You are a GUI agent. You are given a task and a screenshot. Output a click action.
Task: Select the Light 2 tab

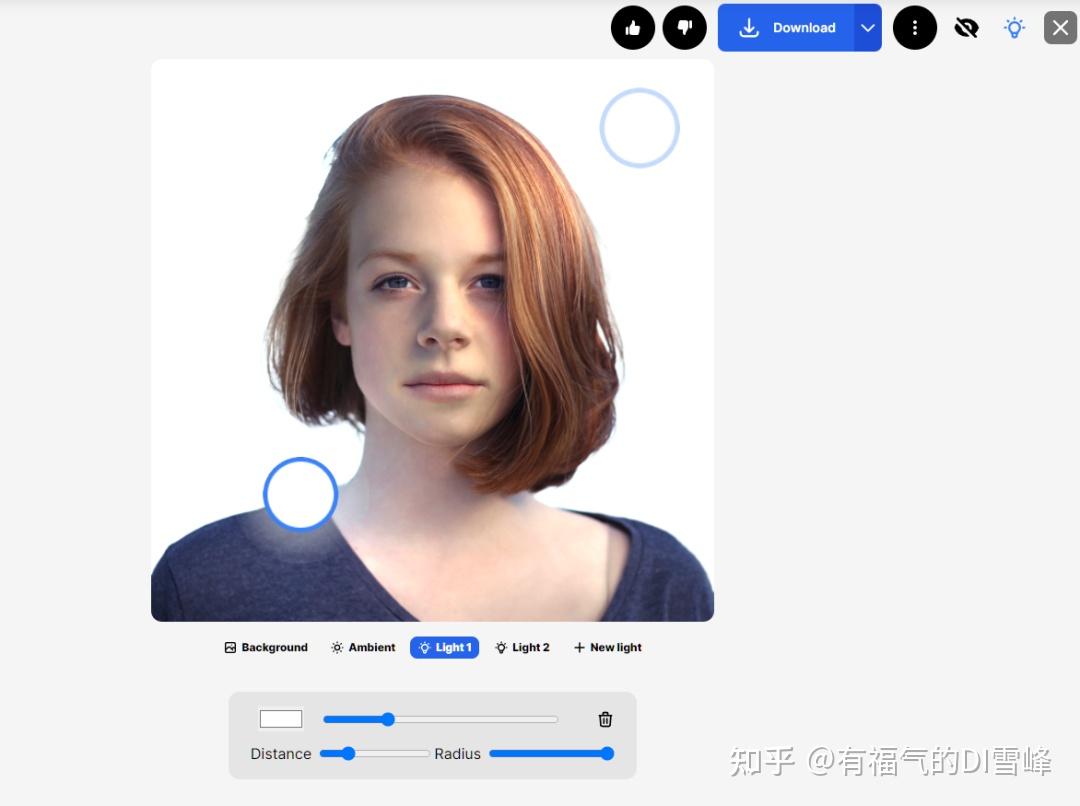tap(522, 648)
